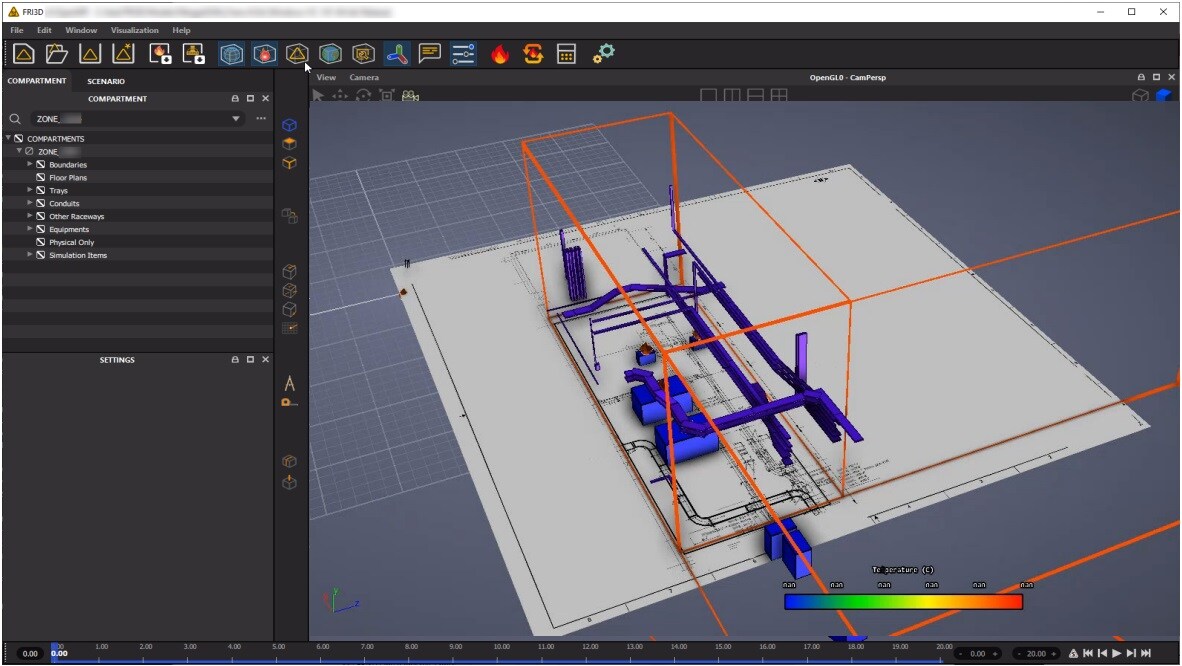Open the Visualization menu
Screen dimensions: 1182x666
pos(134,30)
